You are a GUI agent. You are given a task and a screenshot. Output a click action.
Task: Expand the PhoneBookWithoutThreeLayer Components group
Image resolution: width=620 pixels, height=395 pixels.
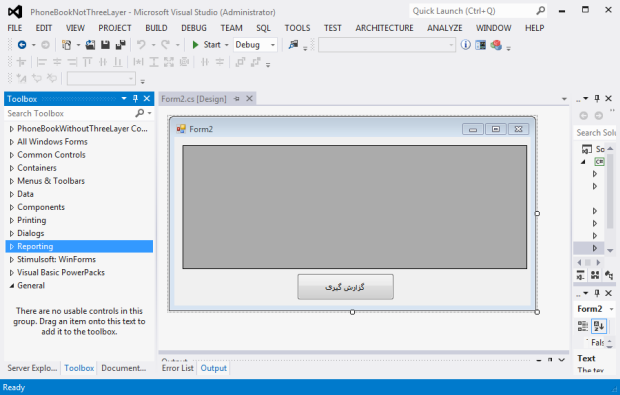(12, 129)
